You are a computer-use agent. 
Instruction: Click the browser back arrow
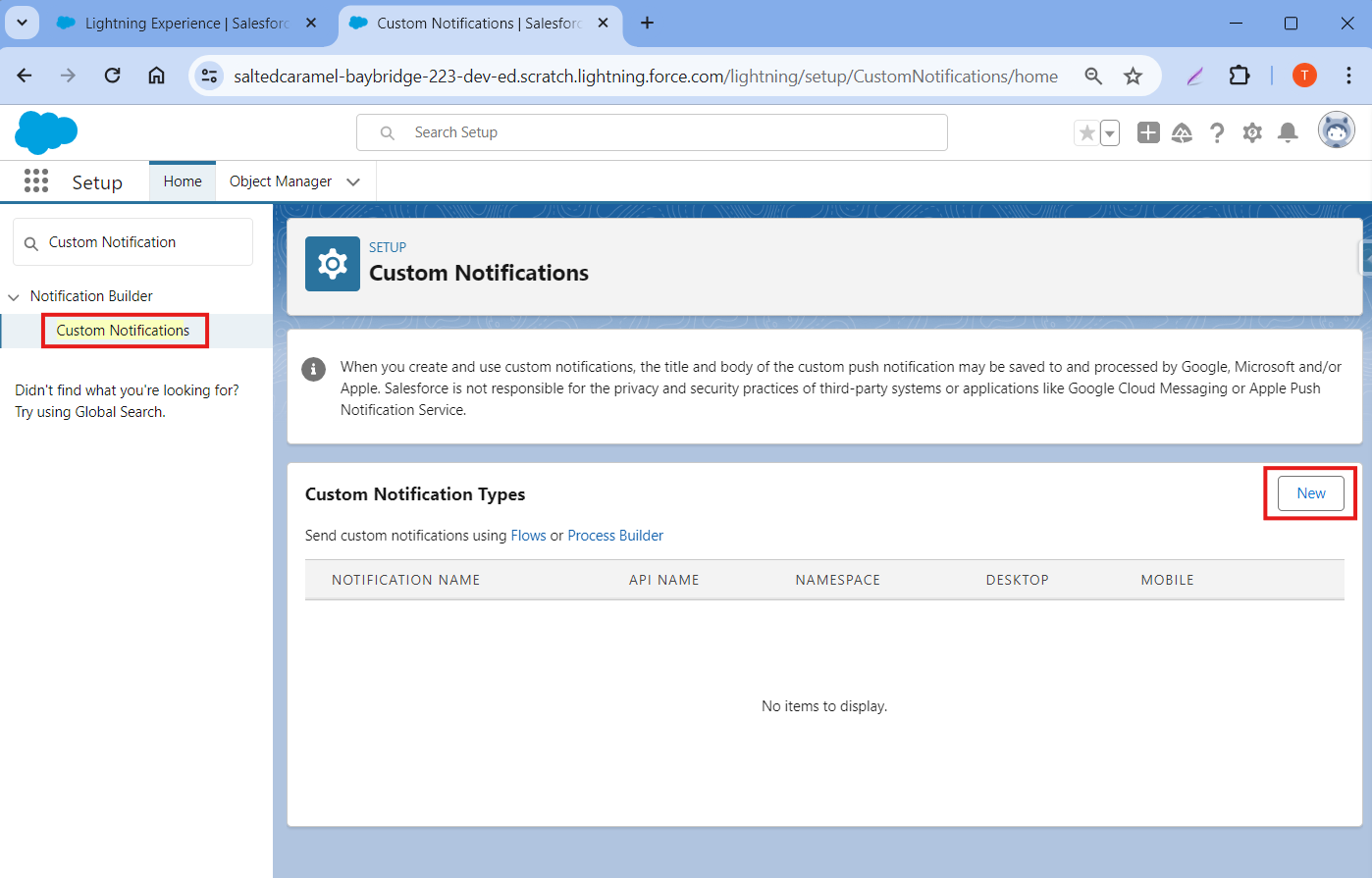click(x=26, y=76)
